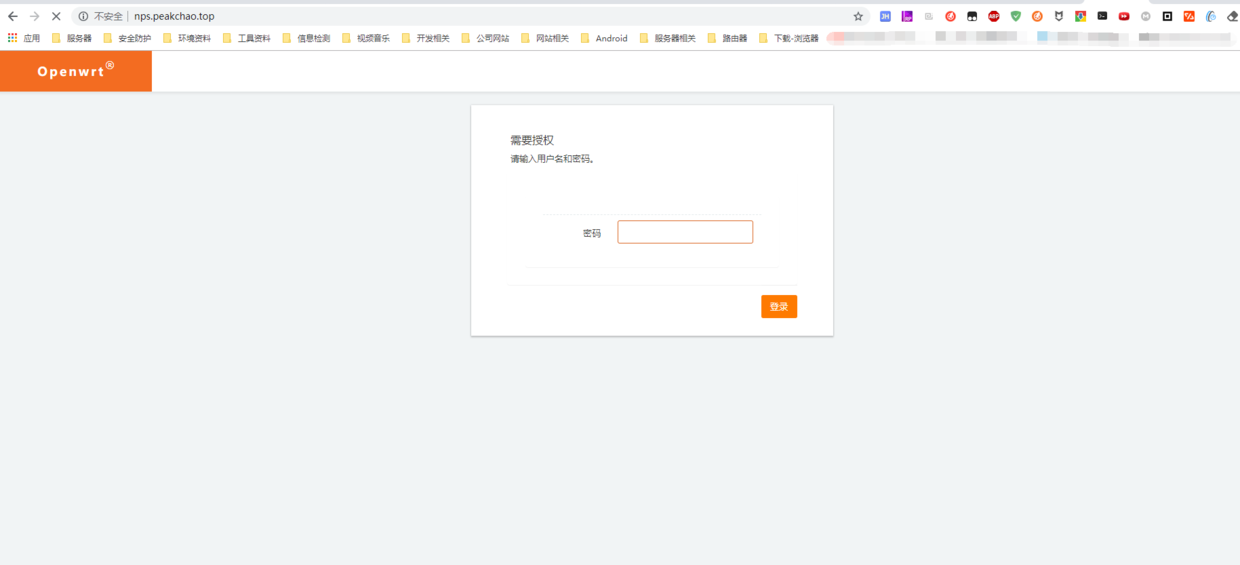Open site info from the 不安全 icon
Image resolution: width=1240 pixels, height=565 pixels.
coord(83,16)
